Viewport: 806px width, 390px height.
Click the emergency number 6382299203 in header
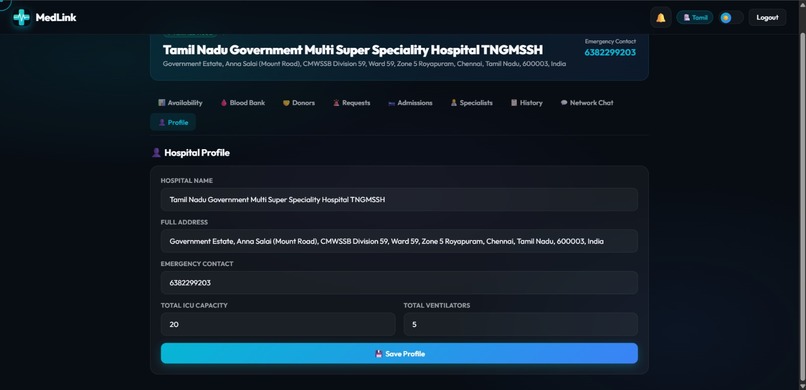click(610, 52)
